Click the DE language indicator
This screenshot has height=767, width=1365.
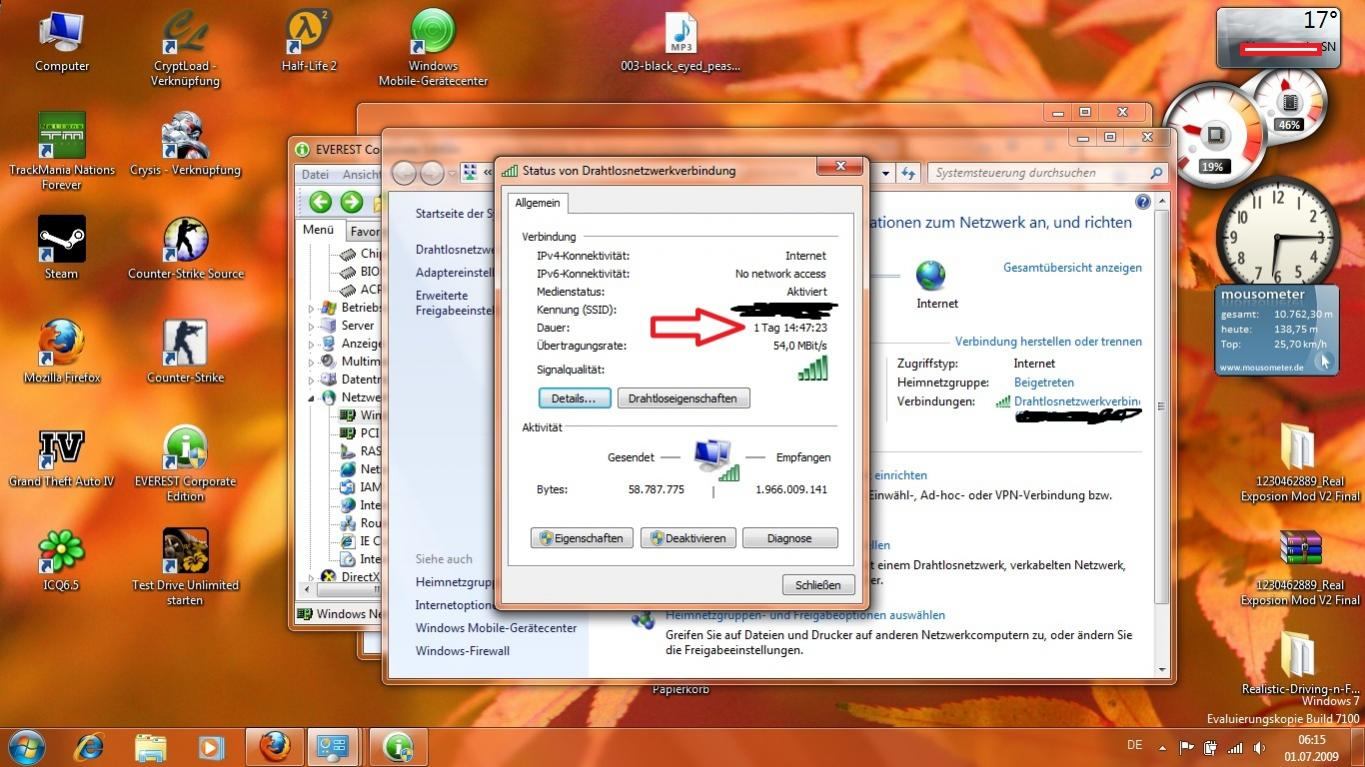pyautogui.click(x=1134, y=745)
